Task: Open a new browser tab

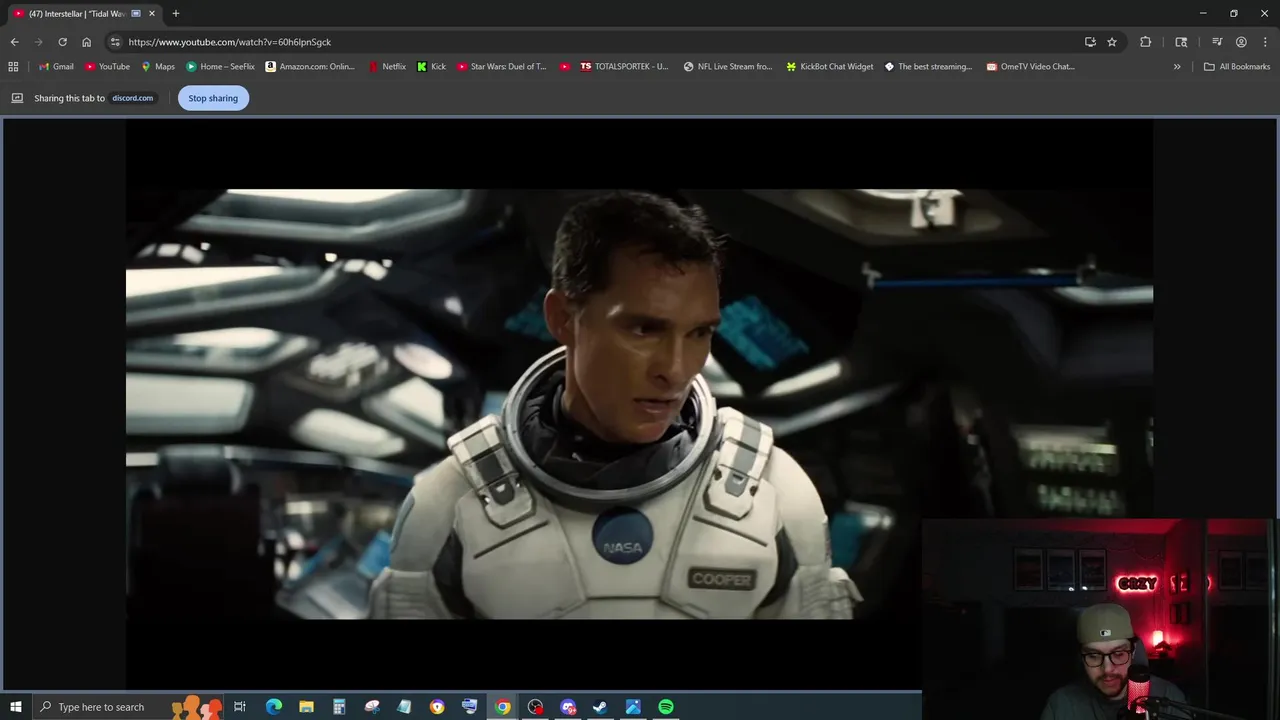Action: [176, 13]
